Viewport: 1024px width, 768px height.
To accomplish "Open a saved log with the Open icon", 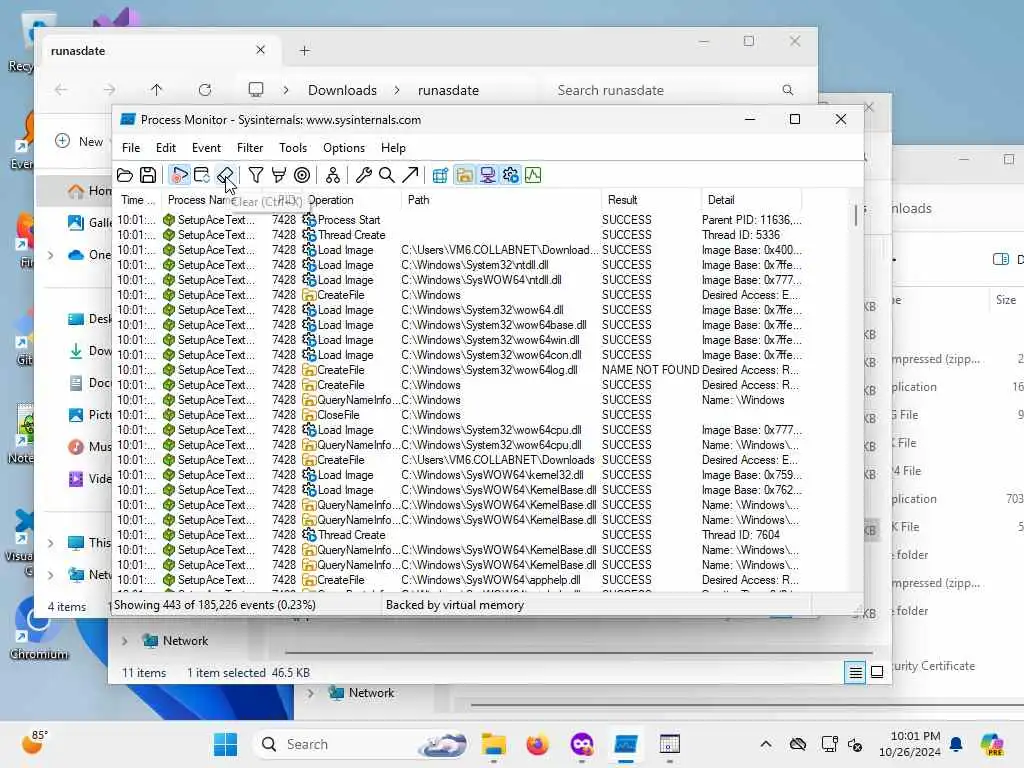I will click(x=125, y=175).
